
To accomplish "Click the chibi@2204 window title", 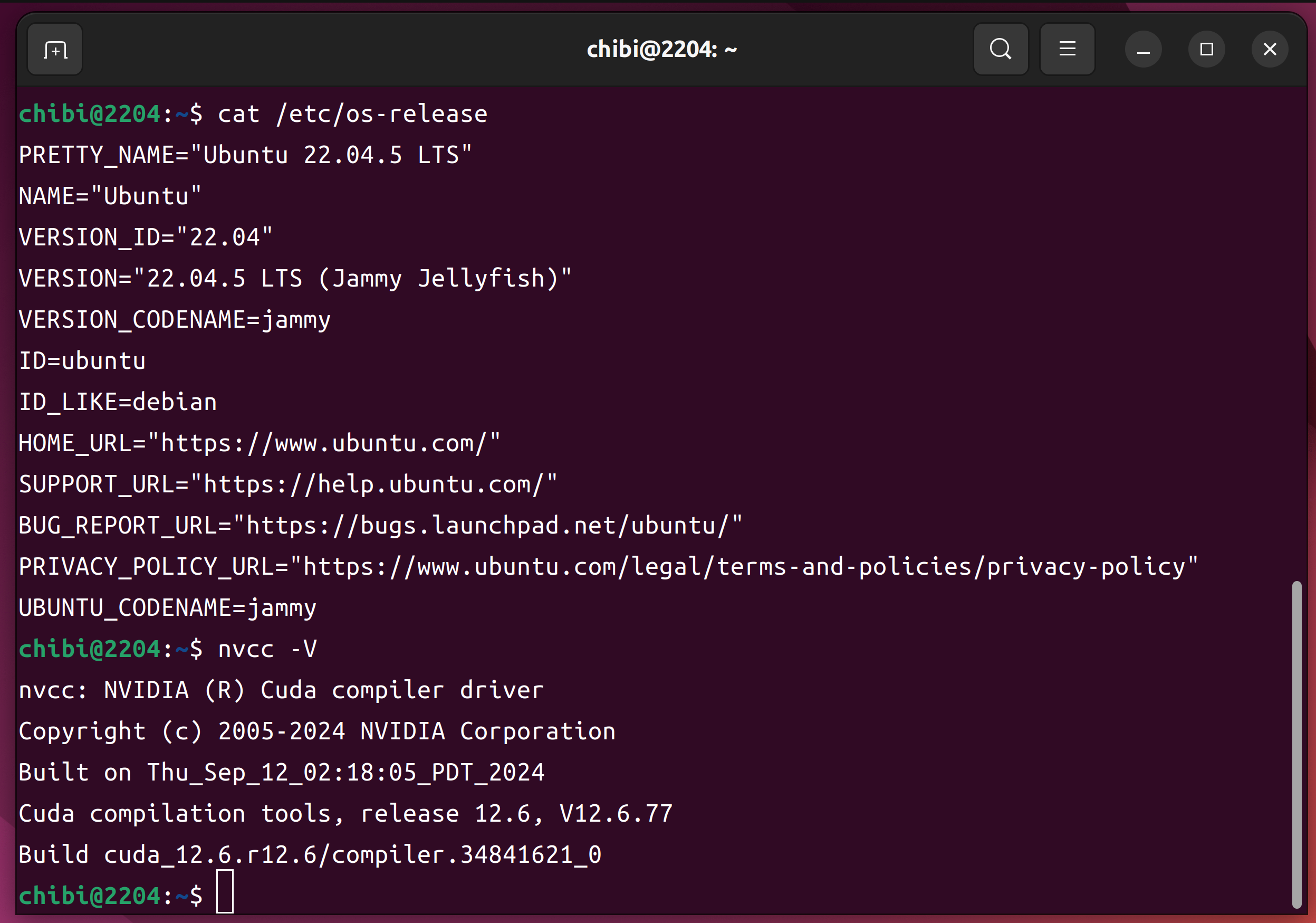I will (x=661, y=50).
